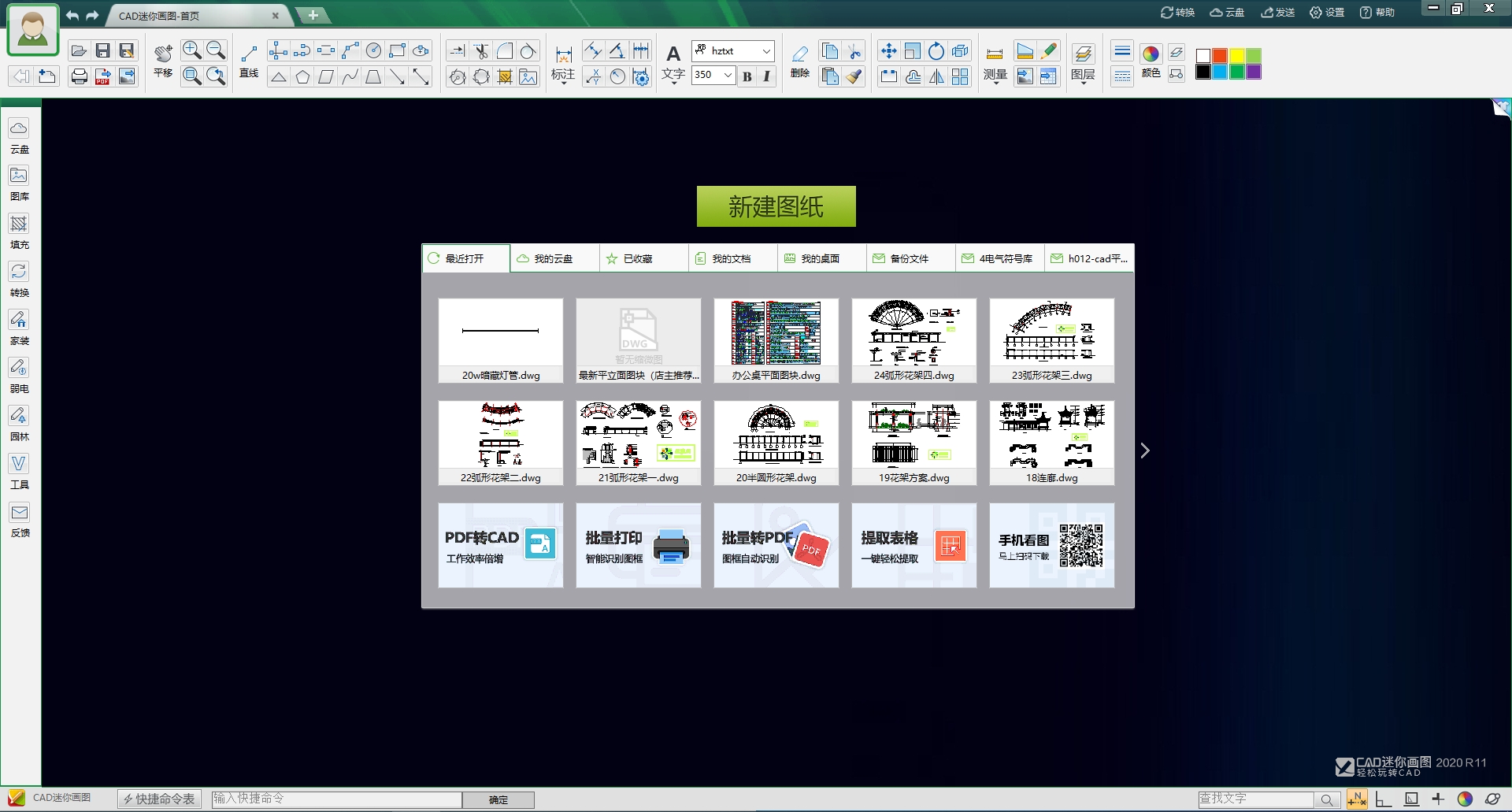Click the print icon in toolbar
Viewport: 1512px width, 812px height.
[x=79, y=76]
